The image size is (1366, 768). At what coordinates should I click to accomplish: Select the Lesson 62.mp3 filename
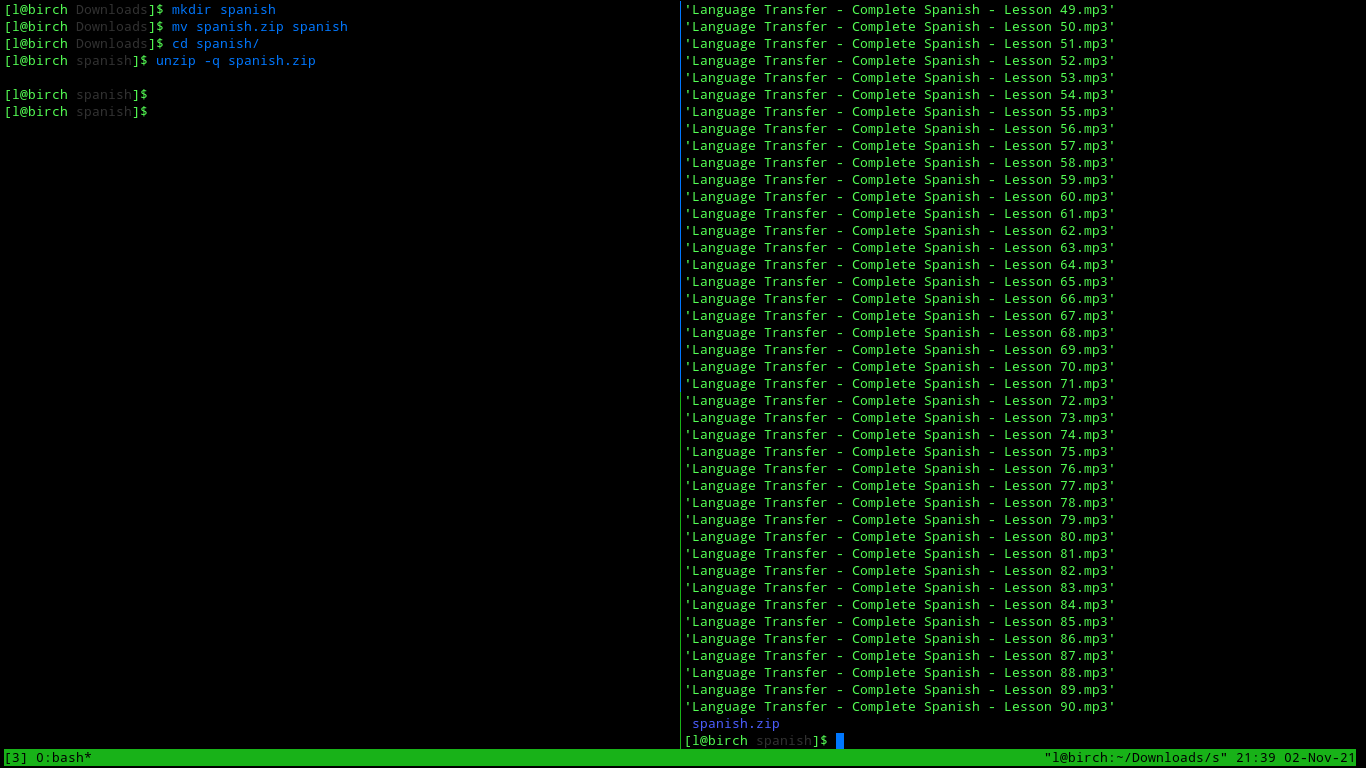(900, 231)
